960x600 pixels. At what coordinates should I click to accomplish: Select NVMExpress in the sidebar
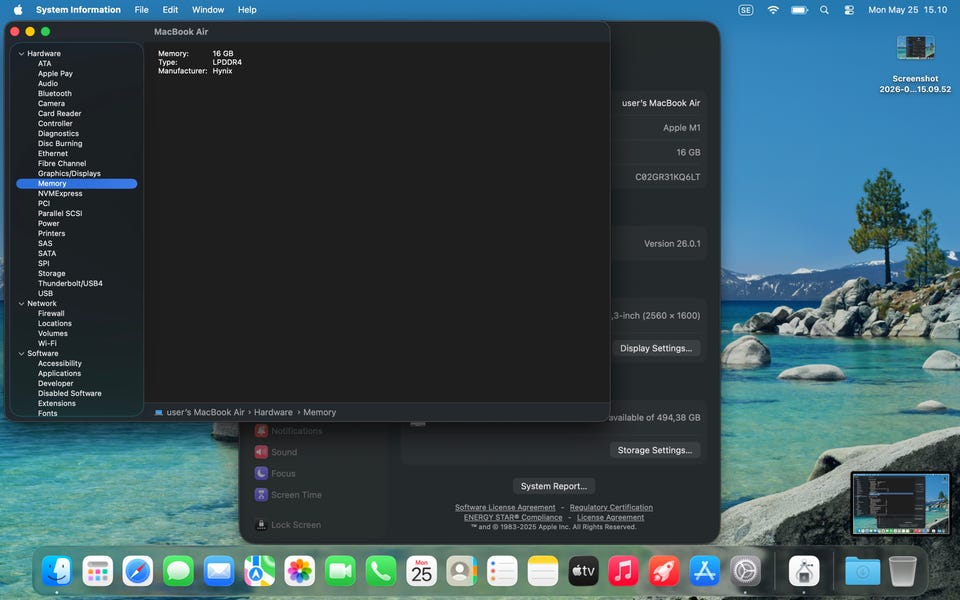[60, 193]
